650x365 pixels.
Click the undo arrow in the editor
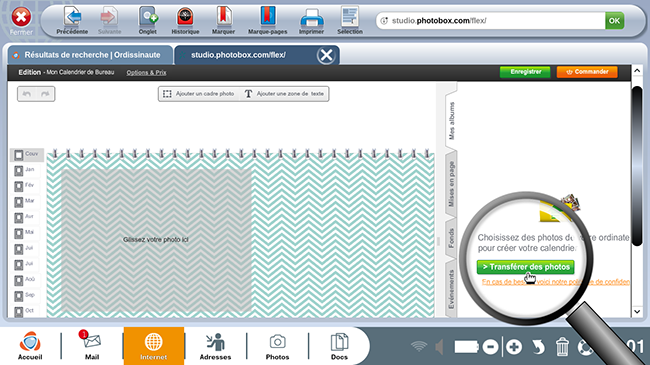[x=27, y=94]
